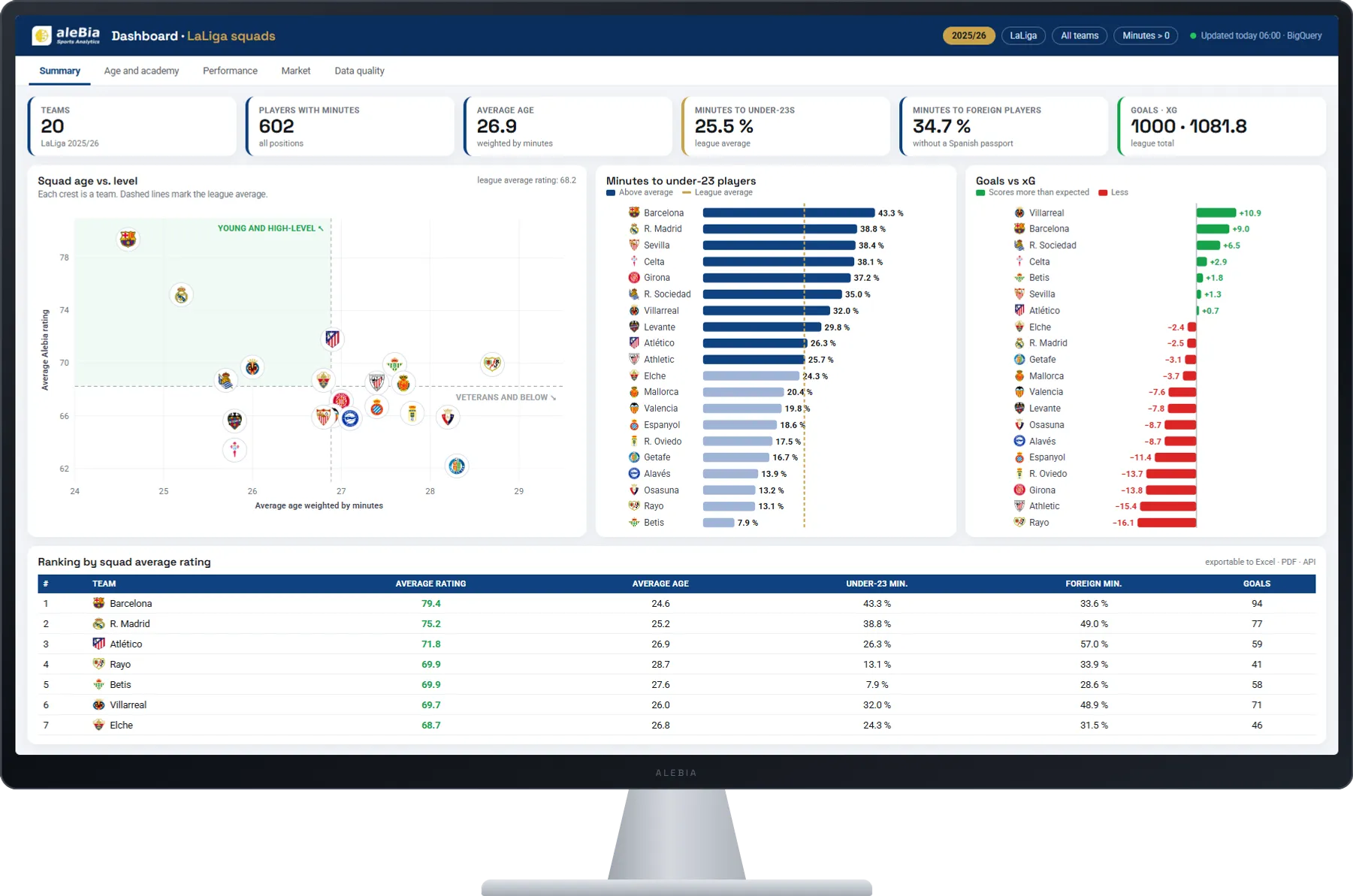Click Scores more than expected legend swatch
Image resolution: width=1353 pixels, height=896 pixels.
pyautogui.click(x=980, y=193)
